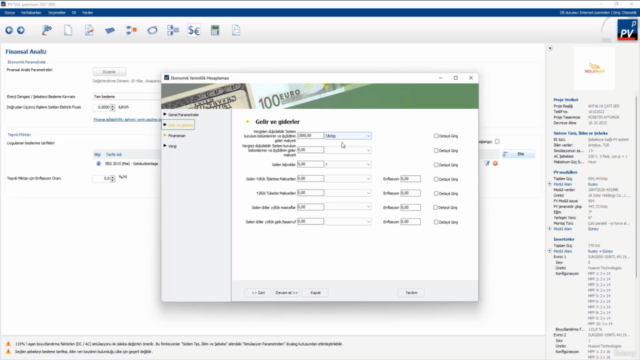The height and width of the screenshot is (360, 640).
Task: Open the PV modules (blue panel) icon
Action: (110, 31)
